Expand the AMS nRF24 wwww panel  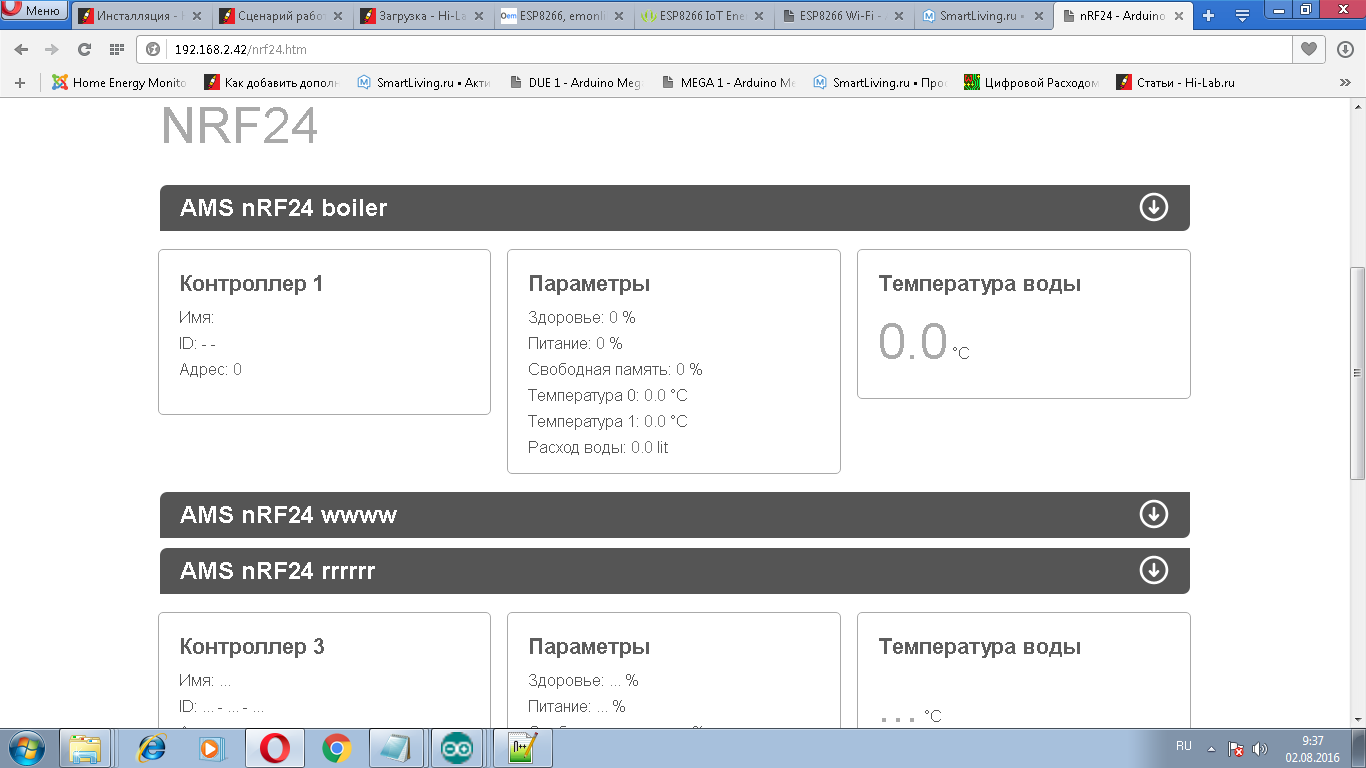tap(1153, 514)
